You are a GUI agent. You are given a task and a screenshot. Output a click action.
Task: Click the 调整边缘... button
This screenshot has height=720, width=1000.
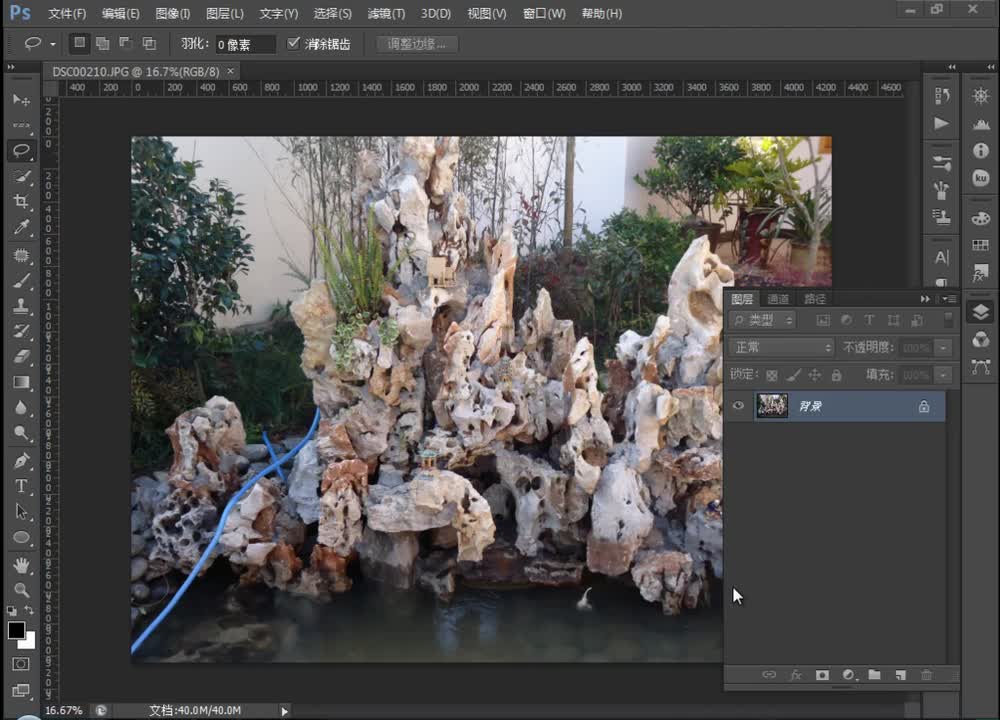click(x=417, y=44)
